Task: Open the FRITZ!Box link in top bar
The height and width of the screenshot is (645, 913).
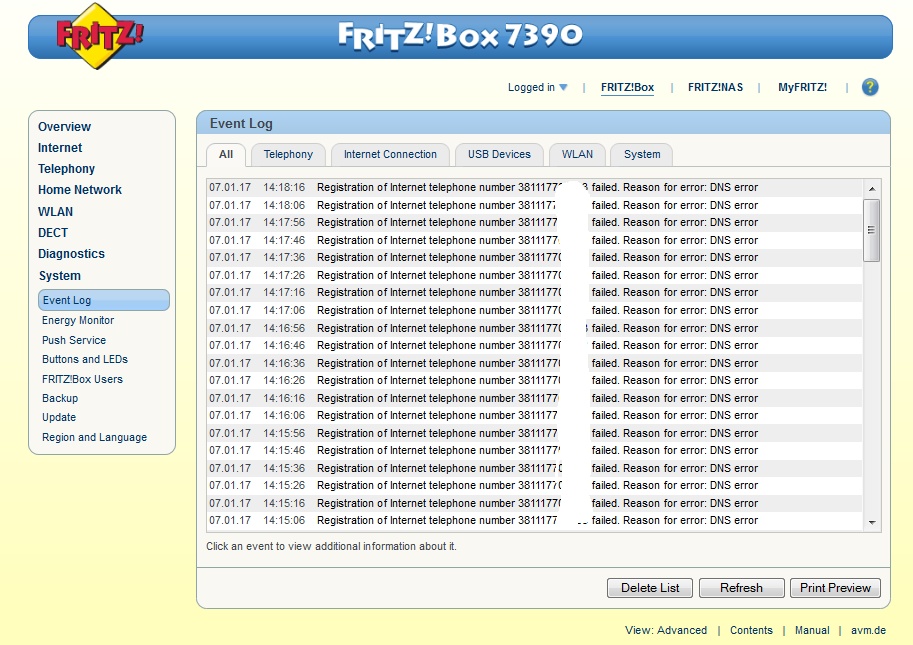Action: (627, 87)
